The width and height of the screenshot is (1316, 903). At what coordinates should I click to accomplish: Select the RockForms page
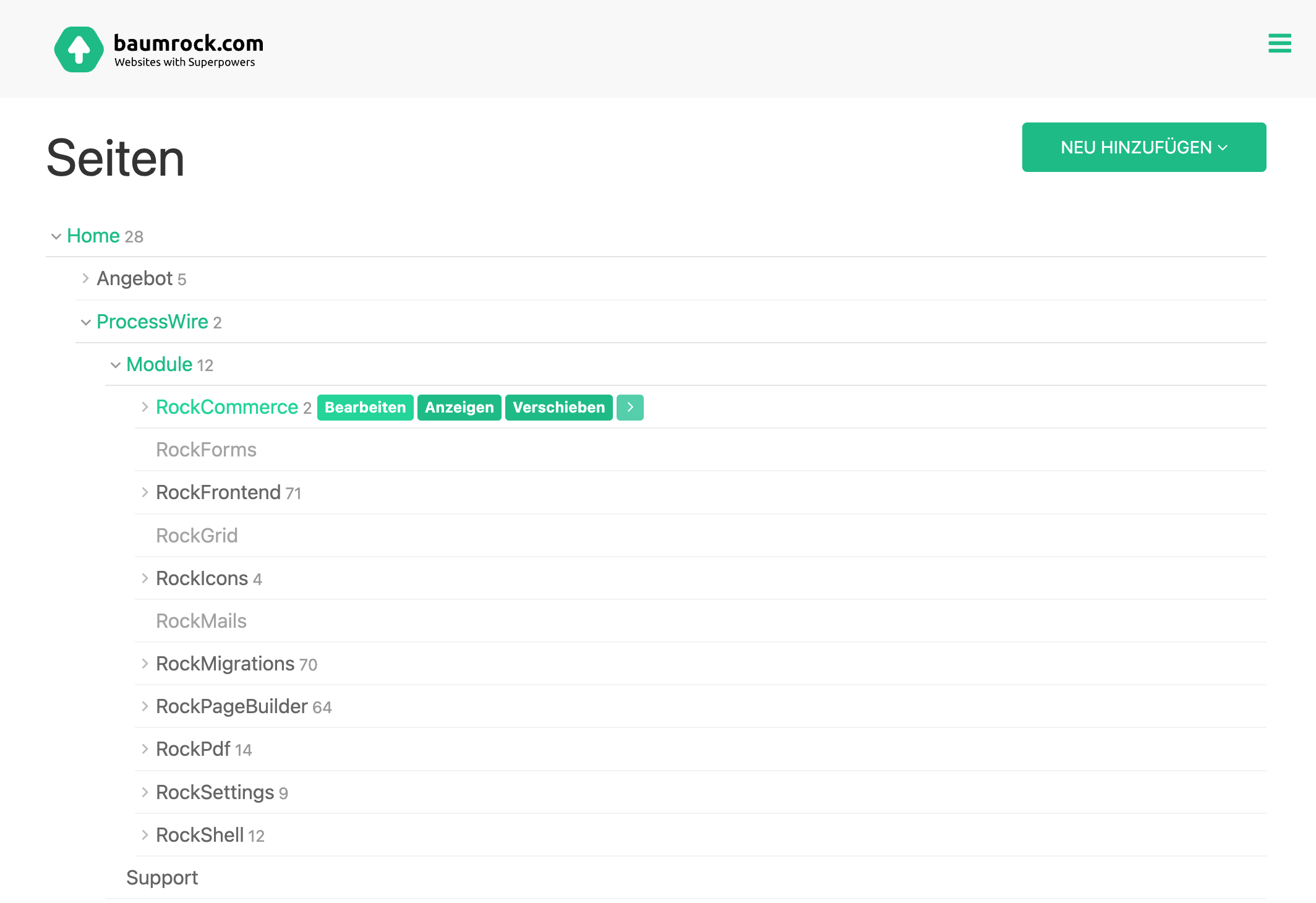206,450
